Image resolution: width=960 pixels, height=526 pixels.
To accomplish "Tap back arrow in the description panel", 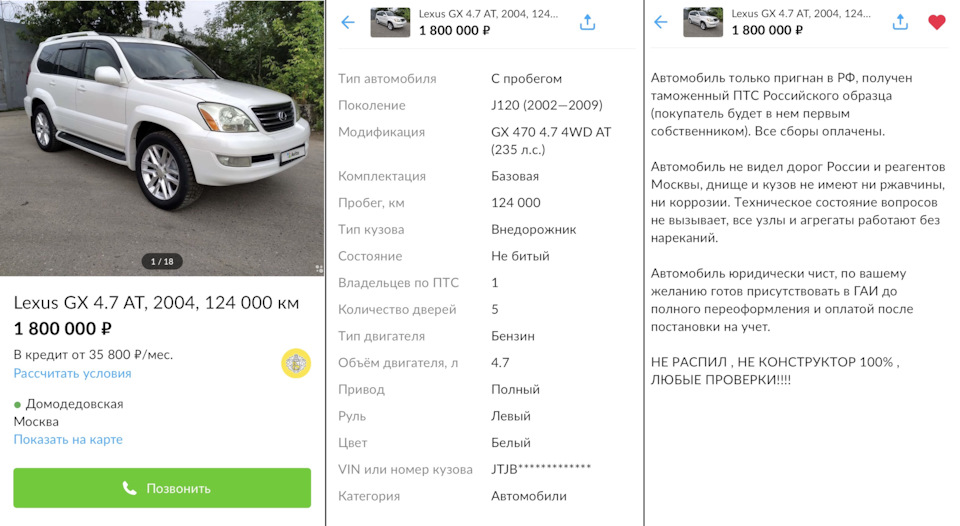I will (x=661, y=23).
